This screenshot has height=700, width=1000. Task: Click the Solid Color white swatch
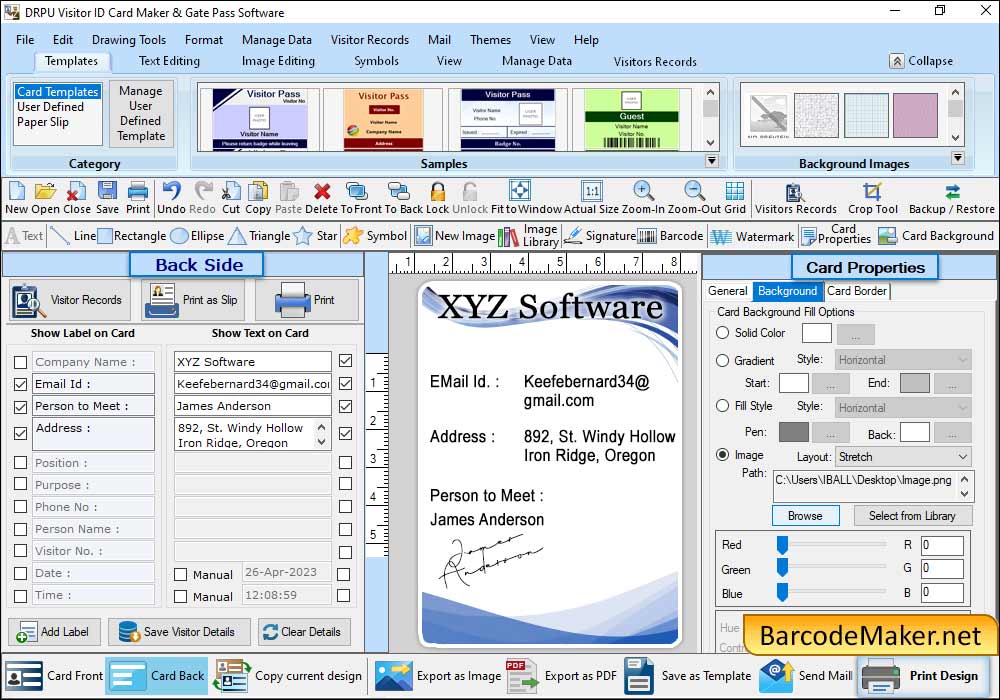(816, 333)
